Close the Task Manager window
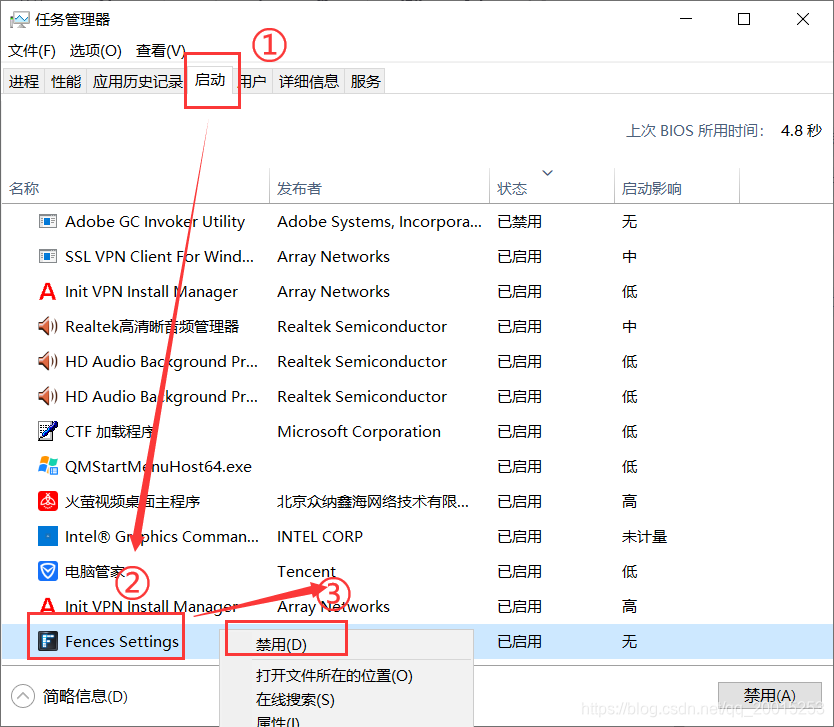 [803, 20]
